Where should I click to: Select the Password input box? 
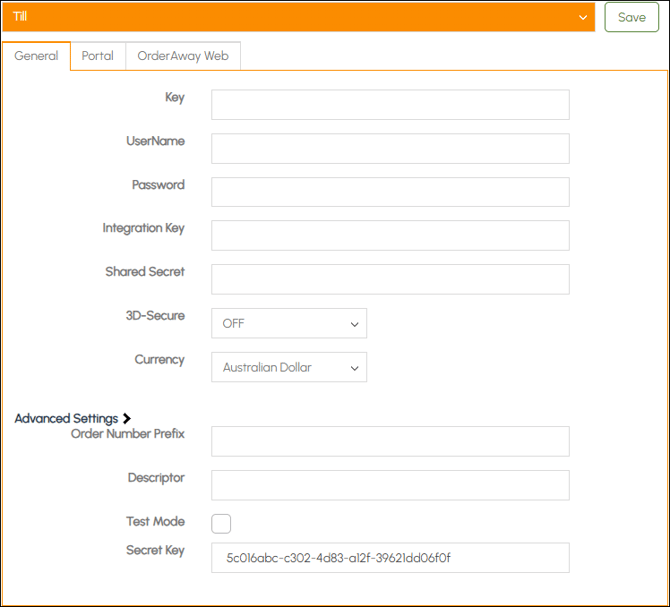pyautogui.click(x=390, y=192)
